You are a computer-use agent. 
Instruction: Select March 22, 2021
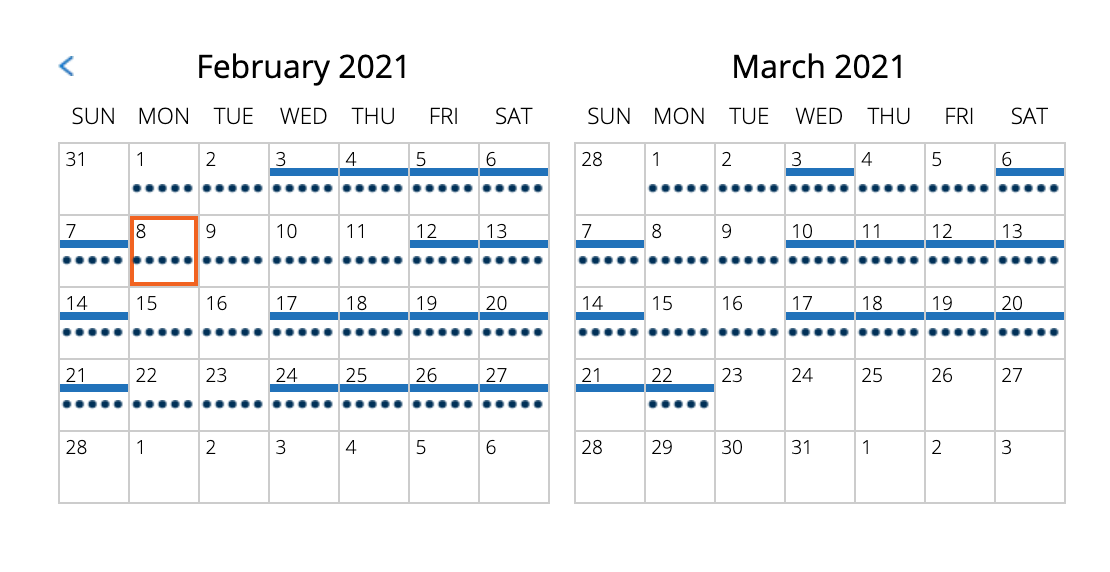680,394
